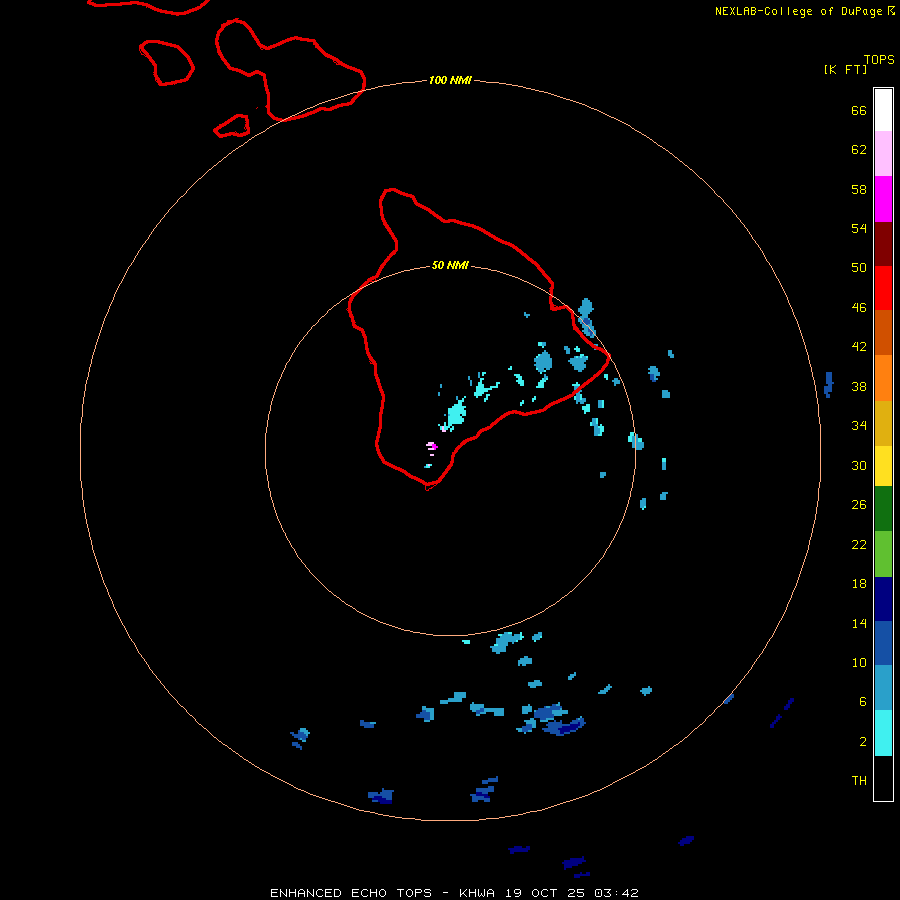Click the bright red 50 kft swatch
This screenshot has width=900, height=900.
(883, 288)
